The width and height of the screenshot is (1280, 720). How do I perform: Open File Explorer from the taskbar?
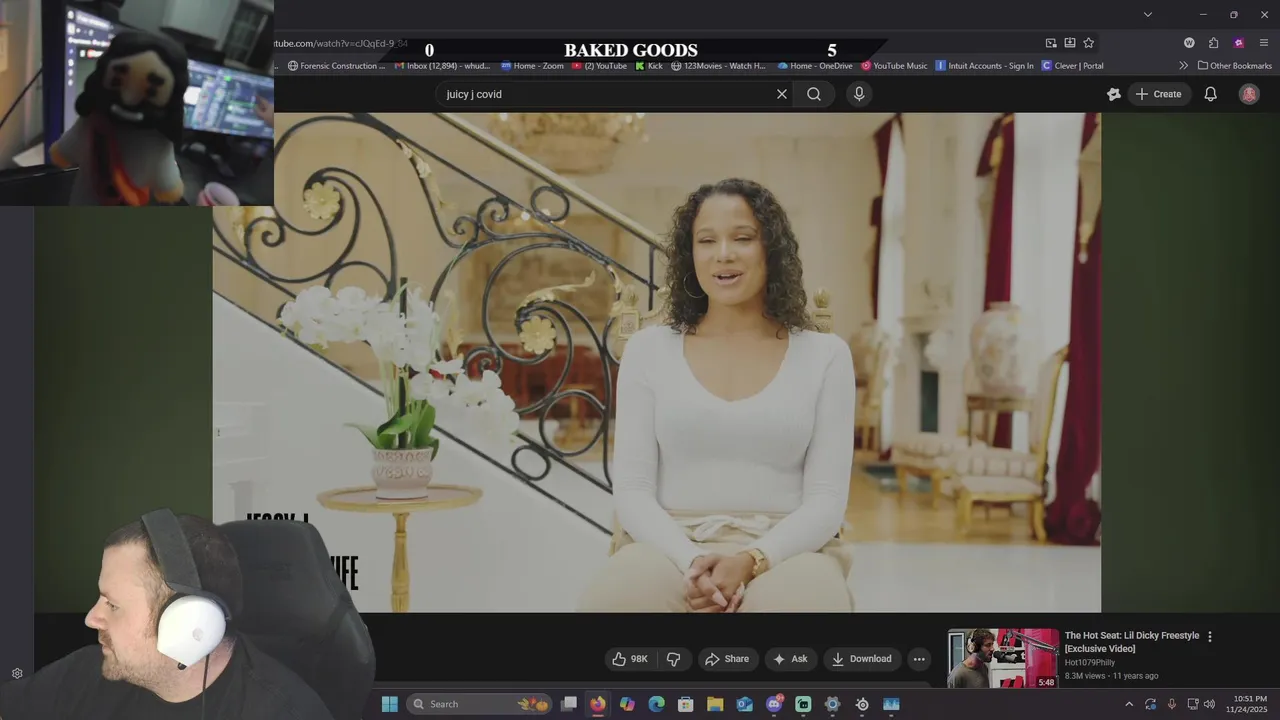[715, 704]
